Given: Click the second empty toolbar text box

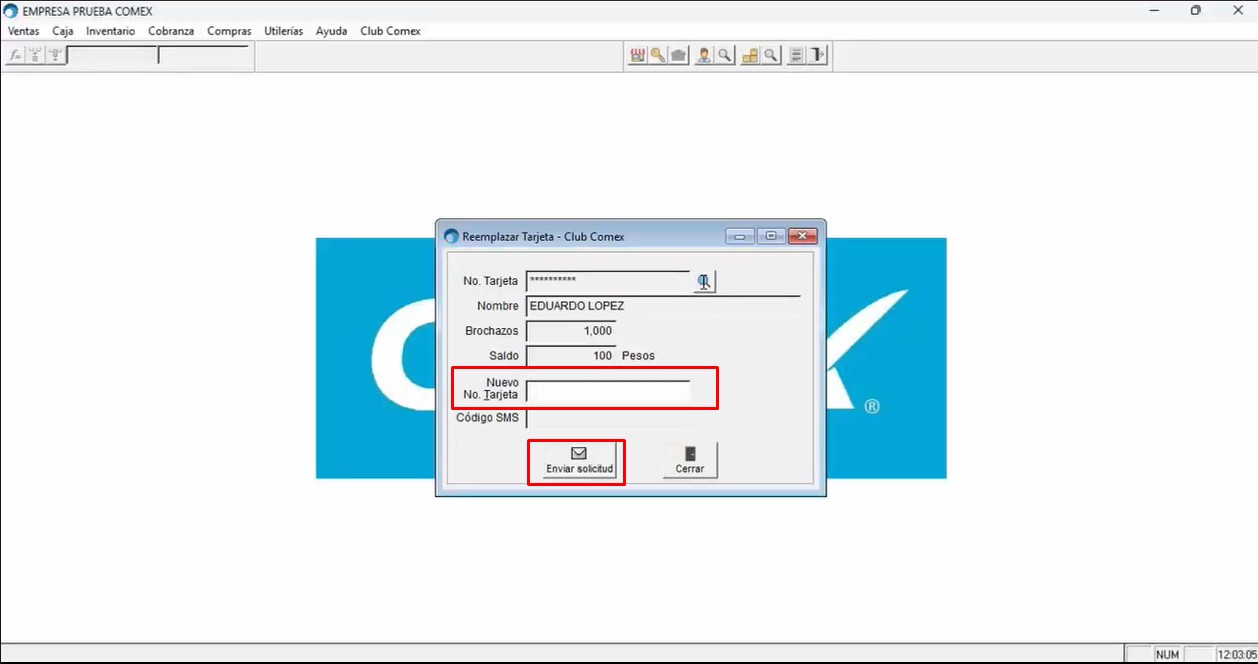Looking at the screenshot, I should point(203,56).
